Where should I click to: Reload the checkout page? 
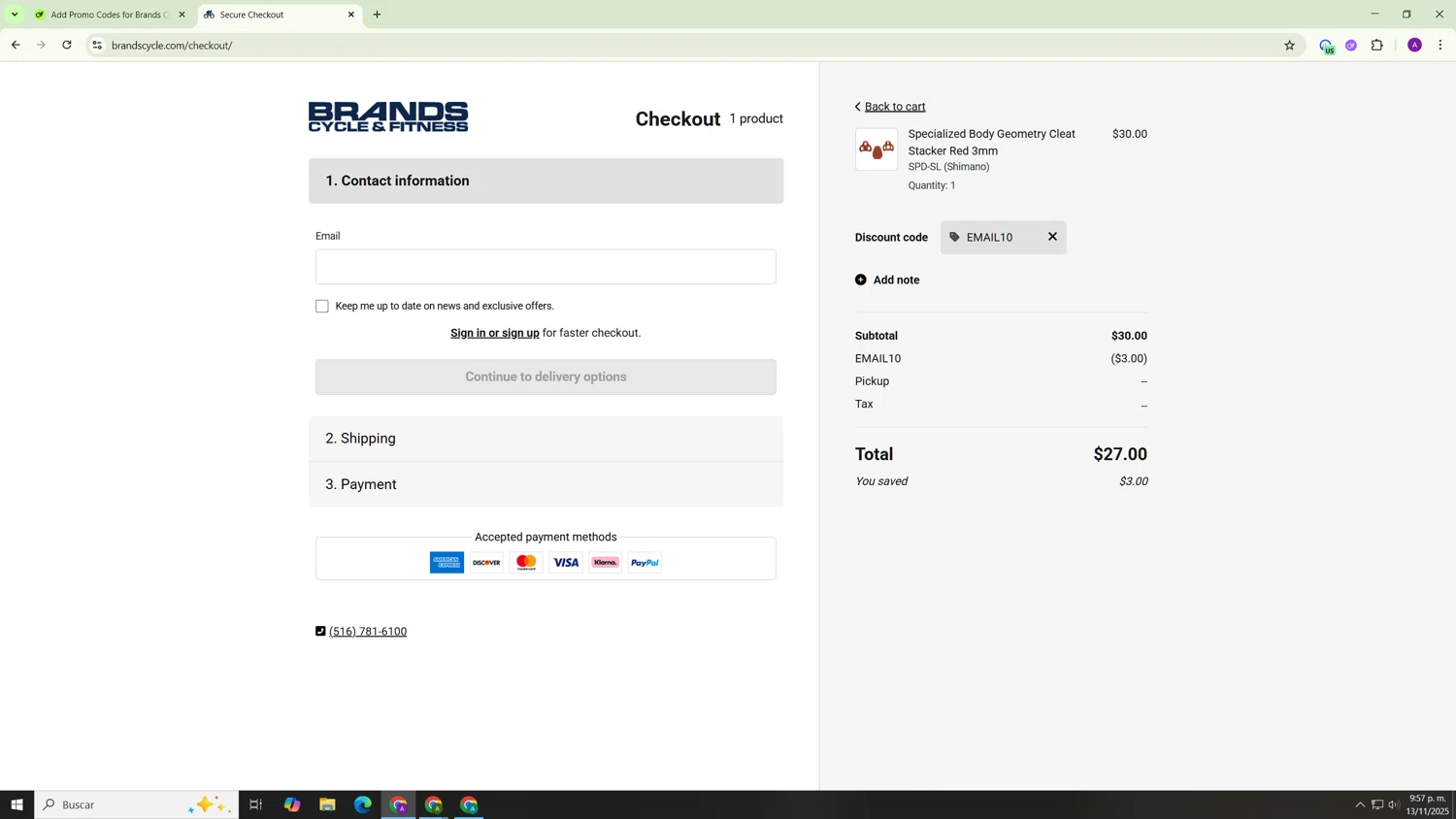point(67,45)
